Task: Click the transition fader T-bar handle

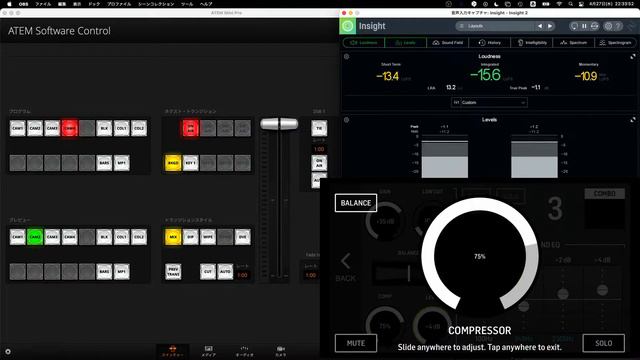Action: click(279, 124)
